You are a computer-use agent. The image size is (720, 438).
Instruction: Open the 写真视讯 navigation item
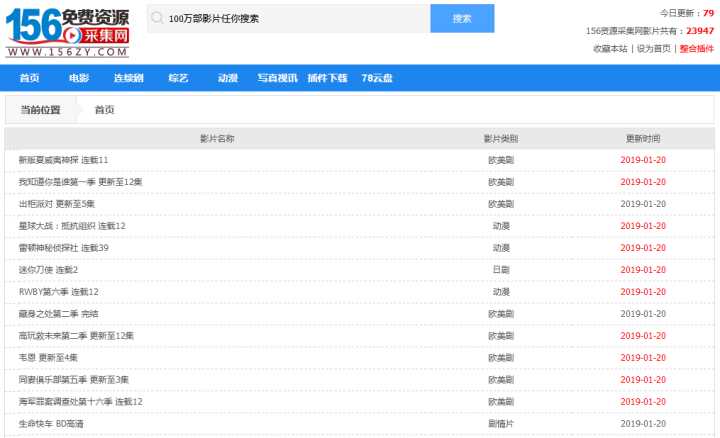tap(277, 78)
